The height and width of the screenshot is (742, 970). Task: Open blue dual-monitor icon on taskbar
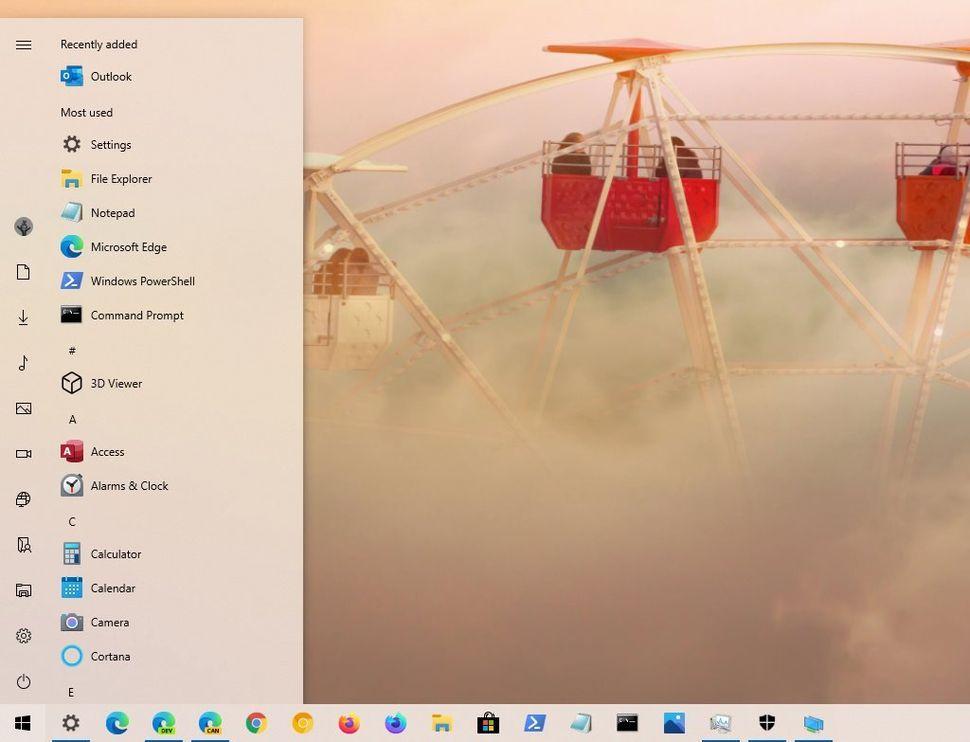point(813,723)
